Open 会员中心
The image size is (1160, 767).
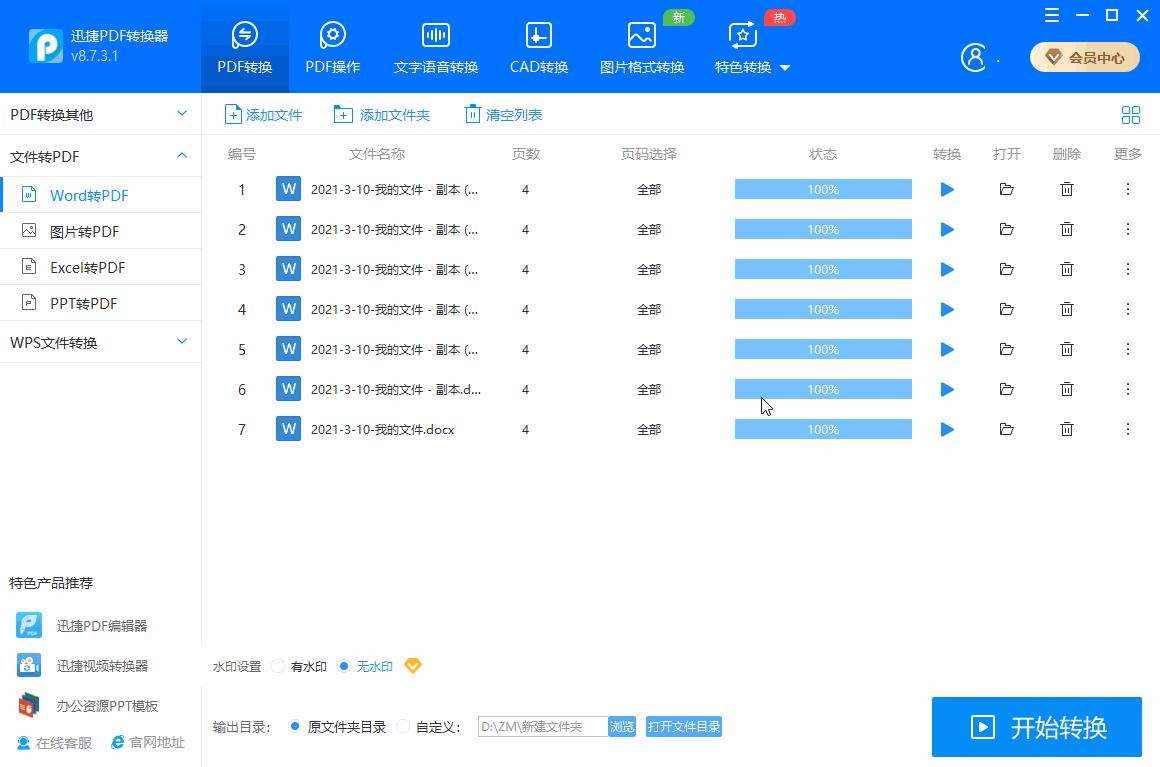[x=1084, y=57]
